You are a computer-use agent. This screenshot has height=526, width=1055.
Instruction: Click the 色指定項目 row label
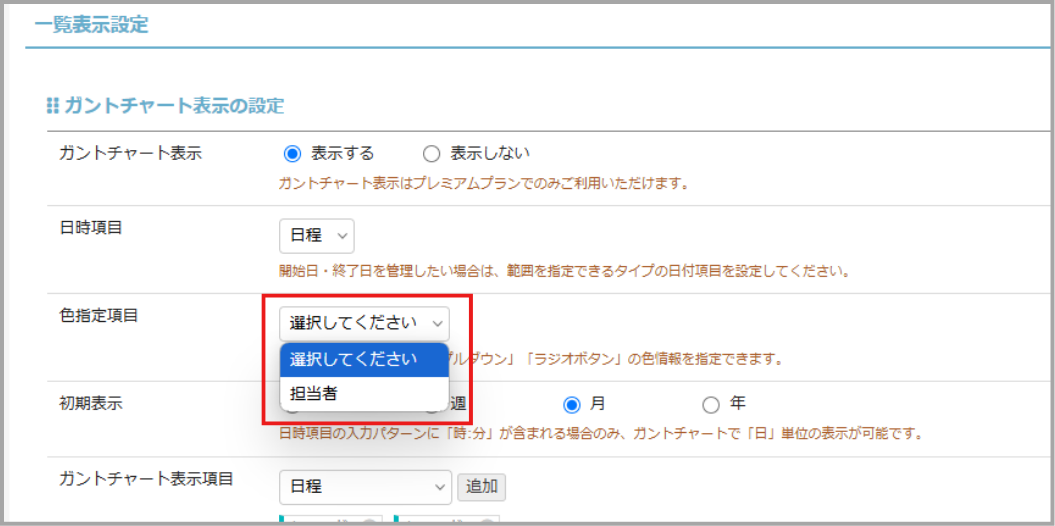pyautogui.click(x=98, y=315)
